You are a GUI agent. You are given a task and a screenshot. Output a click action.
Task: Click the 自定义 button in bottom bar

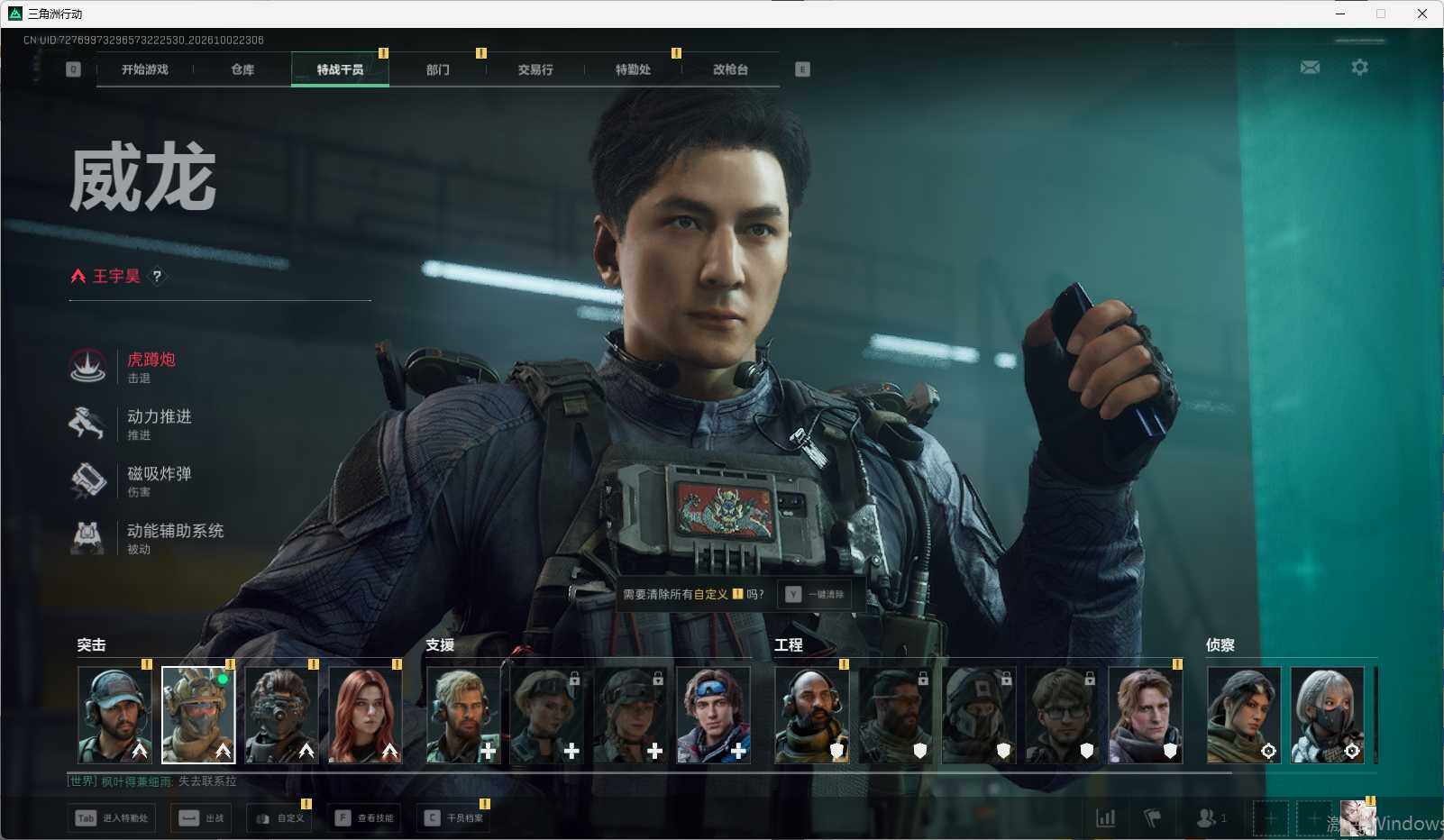tap(279, 818)
